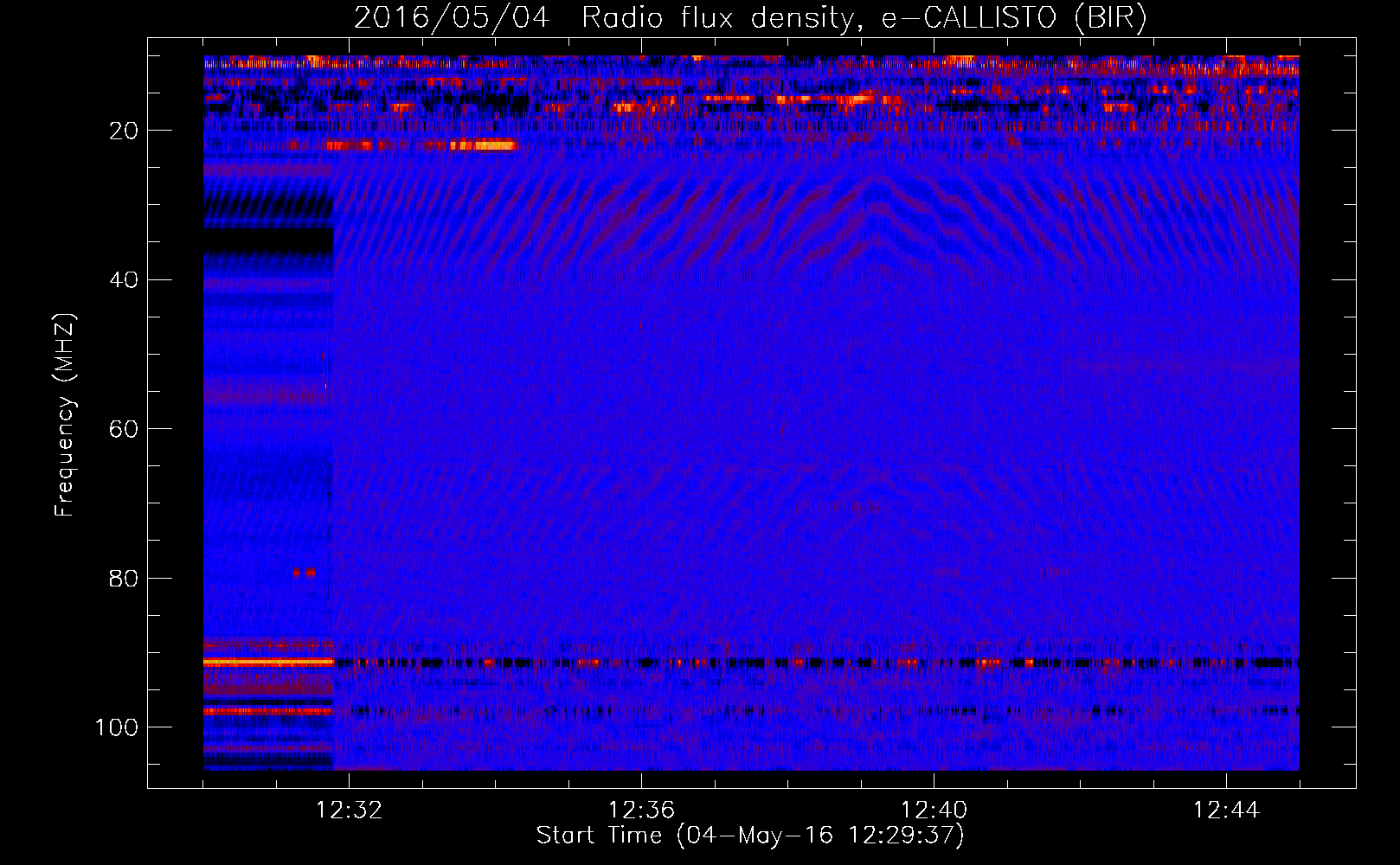Click the 12:40 time tick label
Viewport: 1400px width, 865px height.
pos(934,811)
